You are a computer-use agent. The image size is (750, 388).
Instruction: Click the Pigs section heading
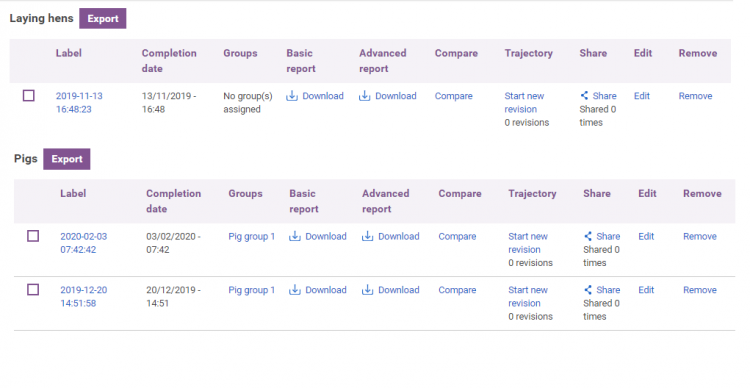[x=26, y=159]
